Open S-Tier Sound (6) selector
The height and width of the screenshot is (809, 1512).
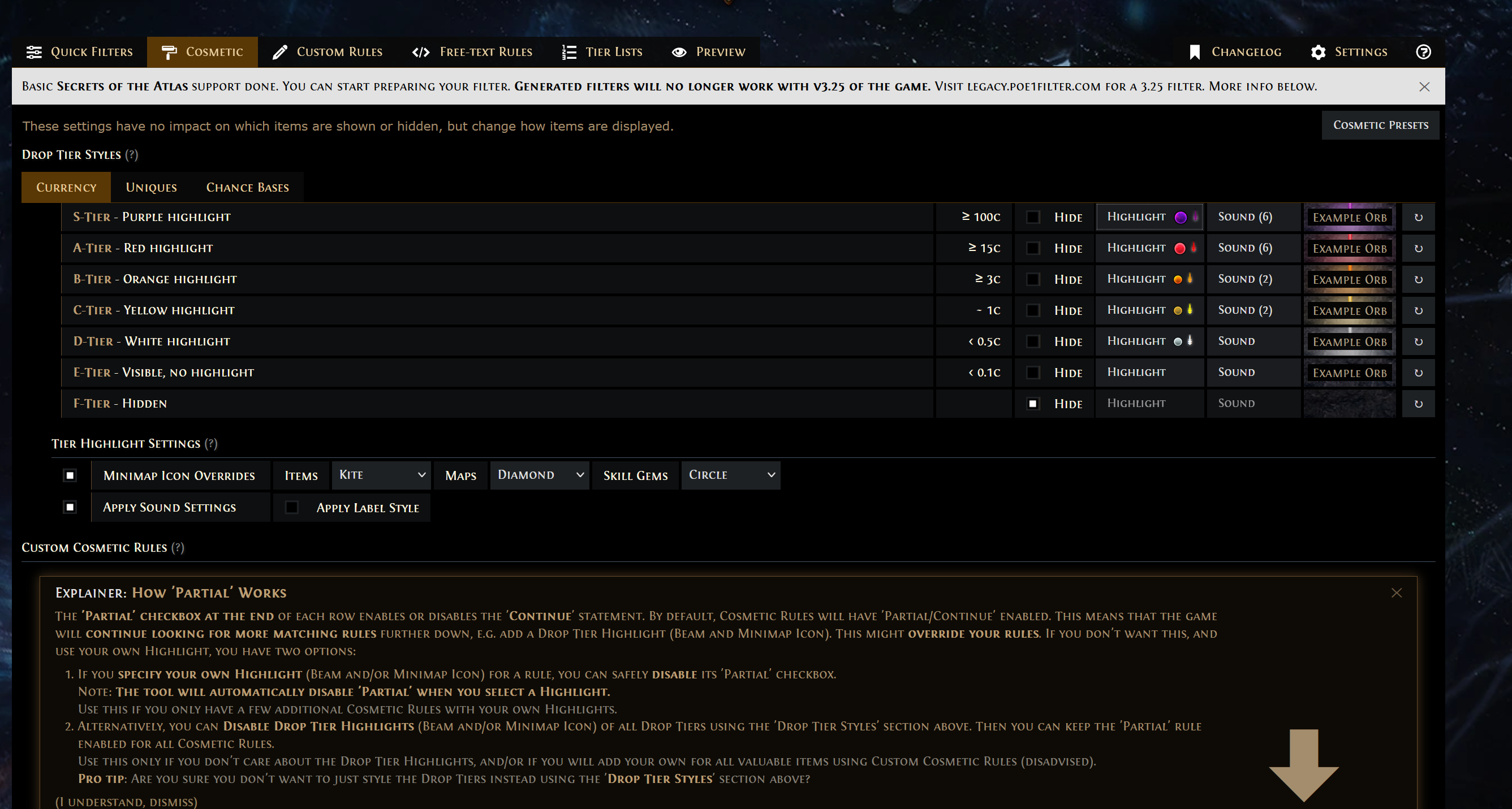1253,218
